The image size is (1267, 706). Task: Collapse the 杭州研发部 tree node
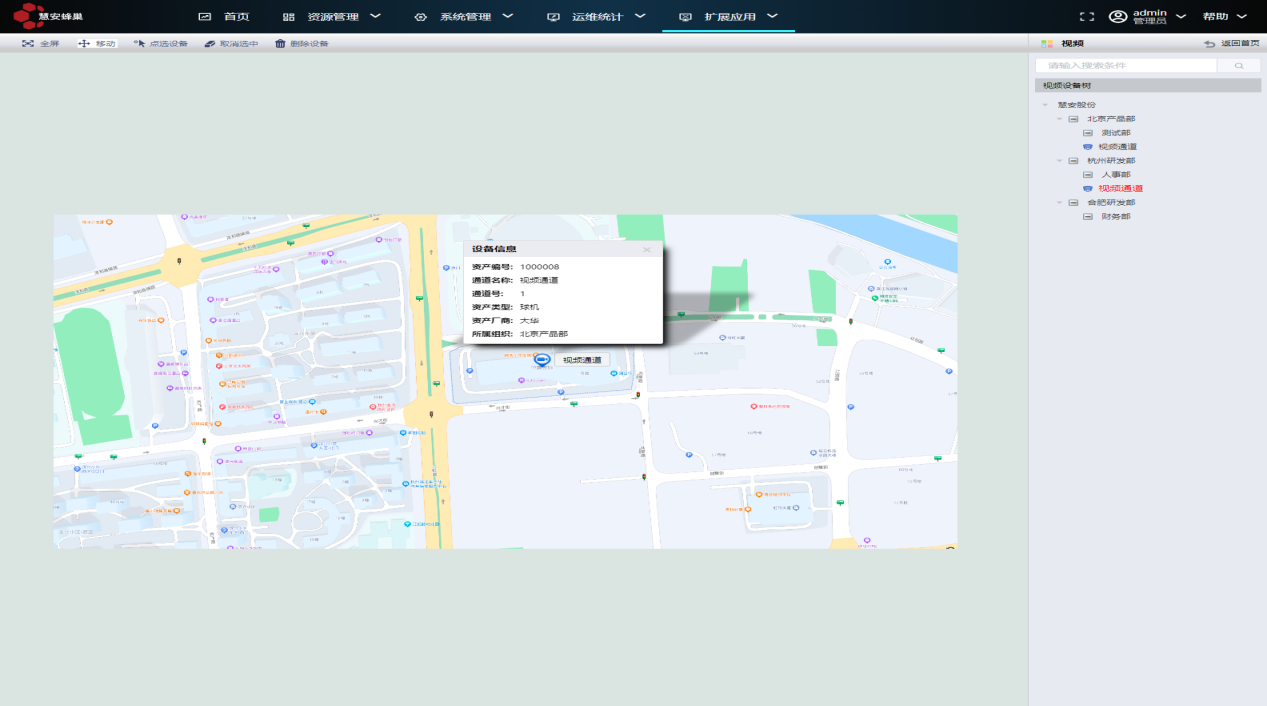pos(1059,161)
